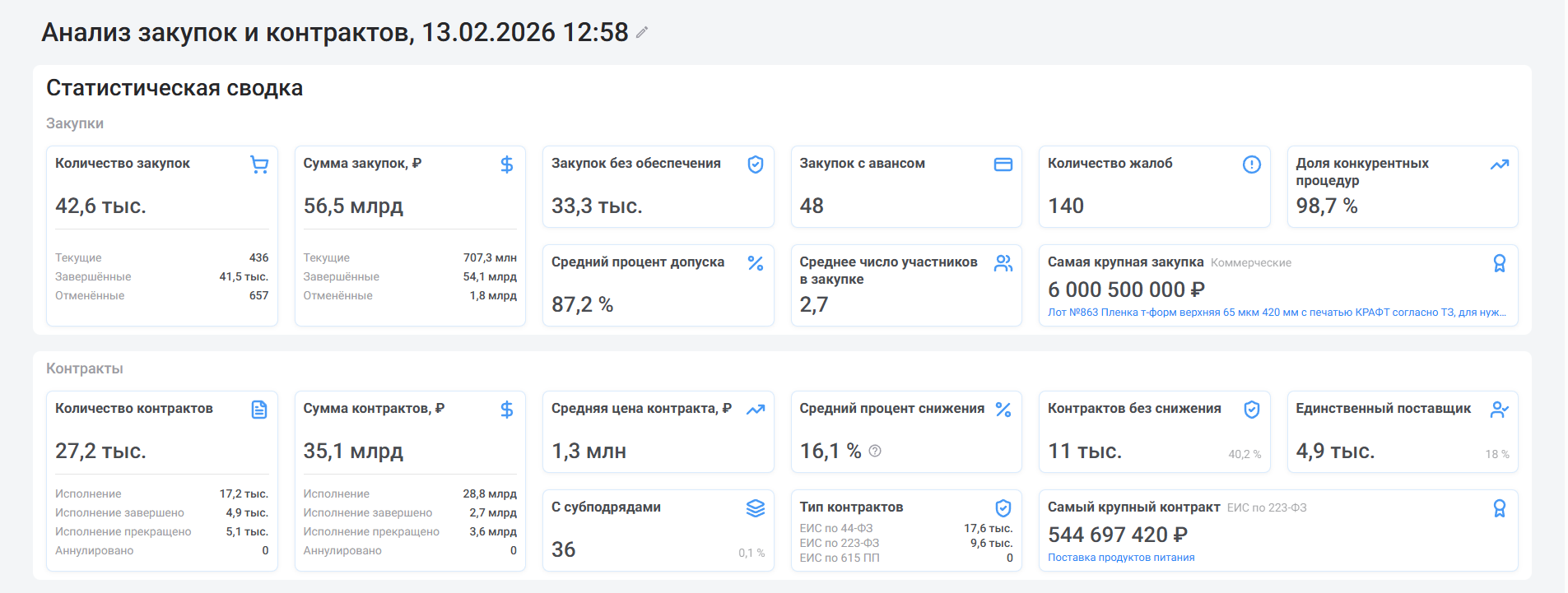1568x593 pixels.
Task: Click the ЕИС по 44-ФЗ contract type row
Action: tap(905, 528)
